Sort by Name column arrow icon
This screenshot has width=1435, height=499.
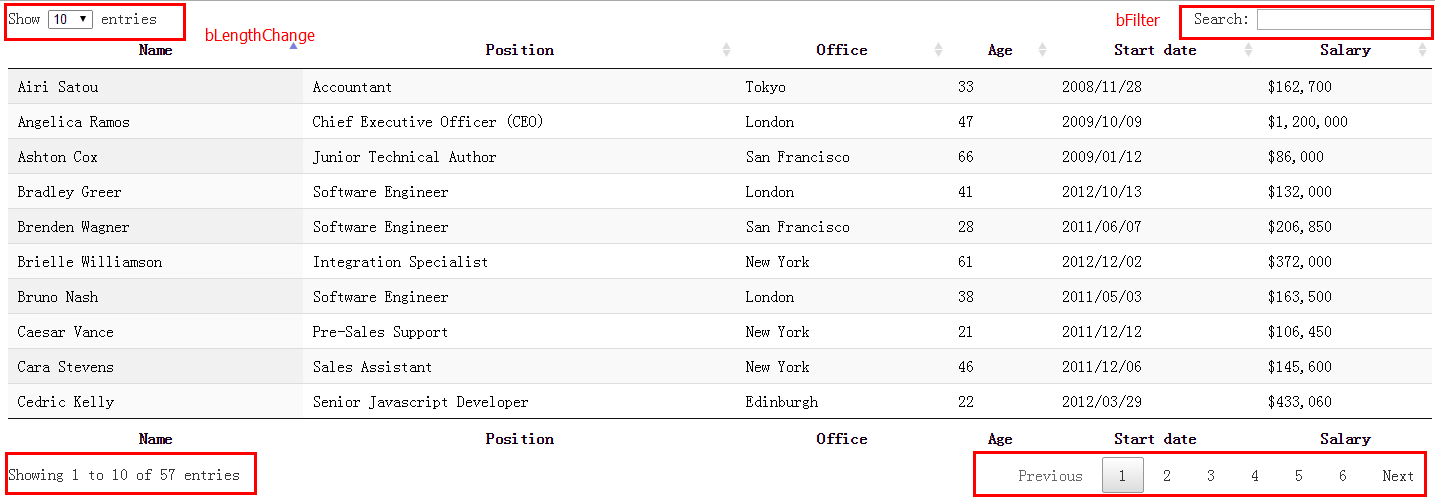coord(293,46)
